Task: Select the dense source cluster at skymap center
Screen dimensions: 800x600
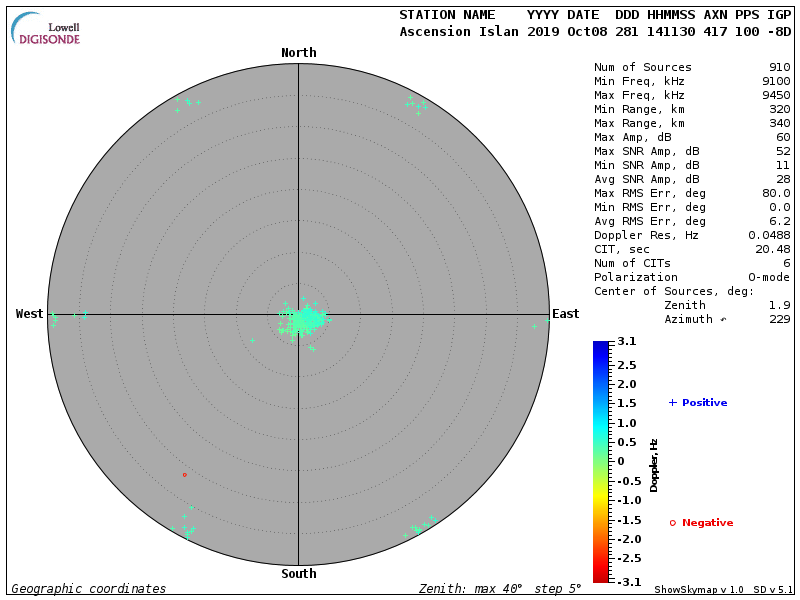Action: click(x=302, y=320)
